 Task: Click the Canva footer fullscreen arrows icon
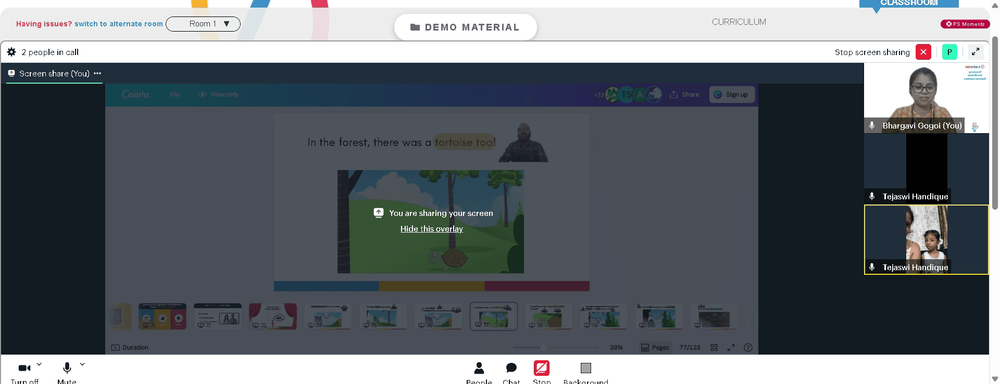(x=731, y=348)
